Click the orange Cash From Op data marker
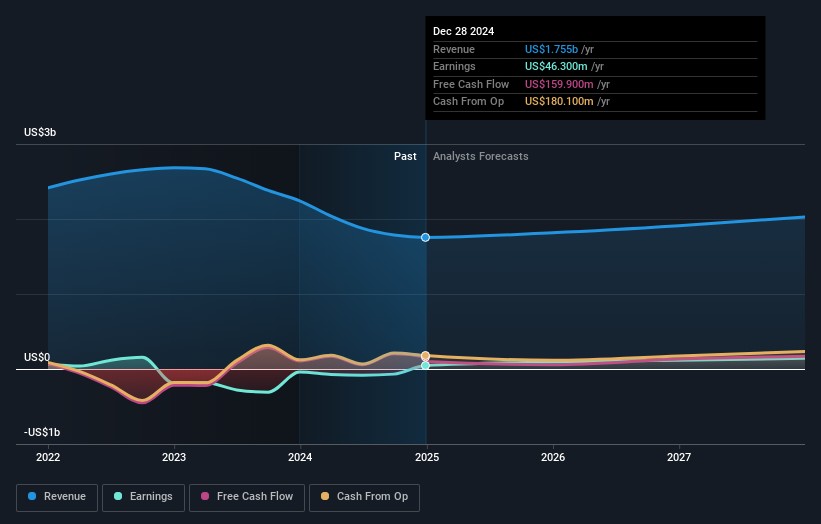Screen dimensions: 821x524 (x=426, y=355)
